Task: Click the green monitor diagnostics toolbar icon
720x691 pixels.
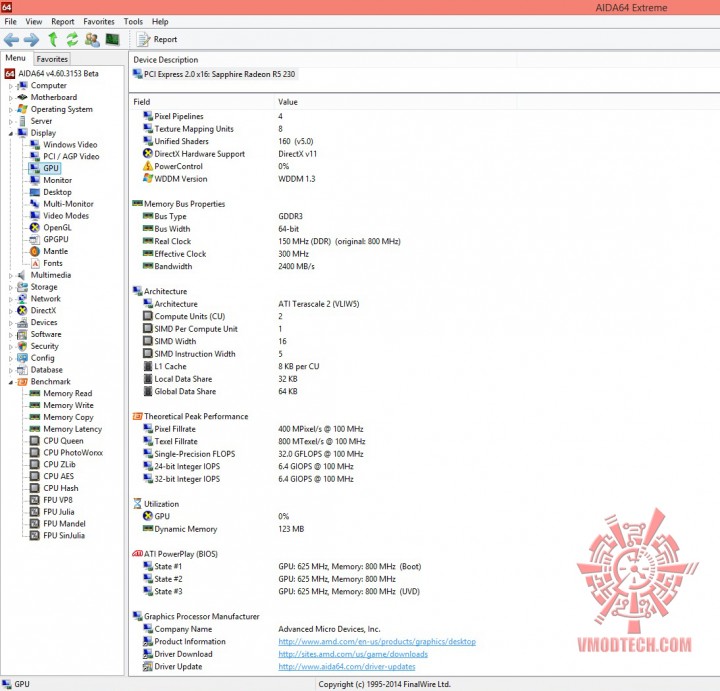Action: [112, 39]
